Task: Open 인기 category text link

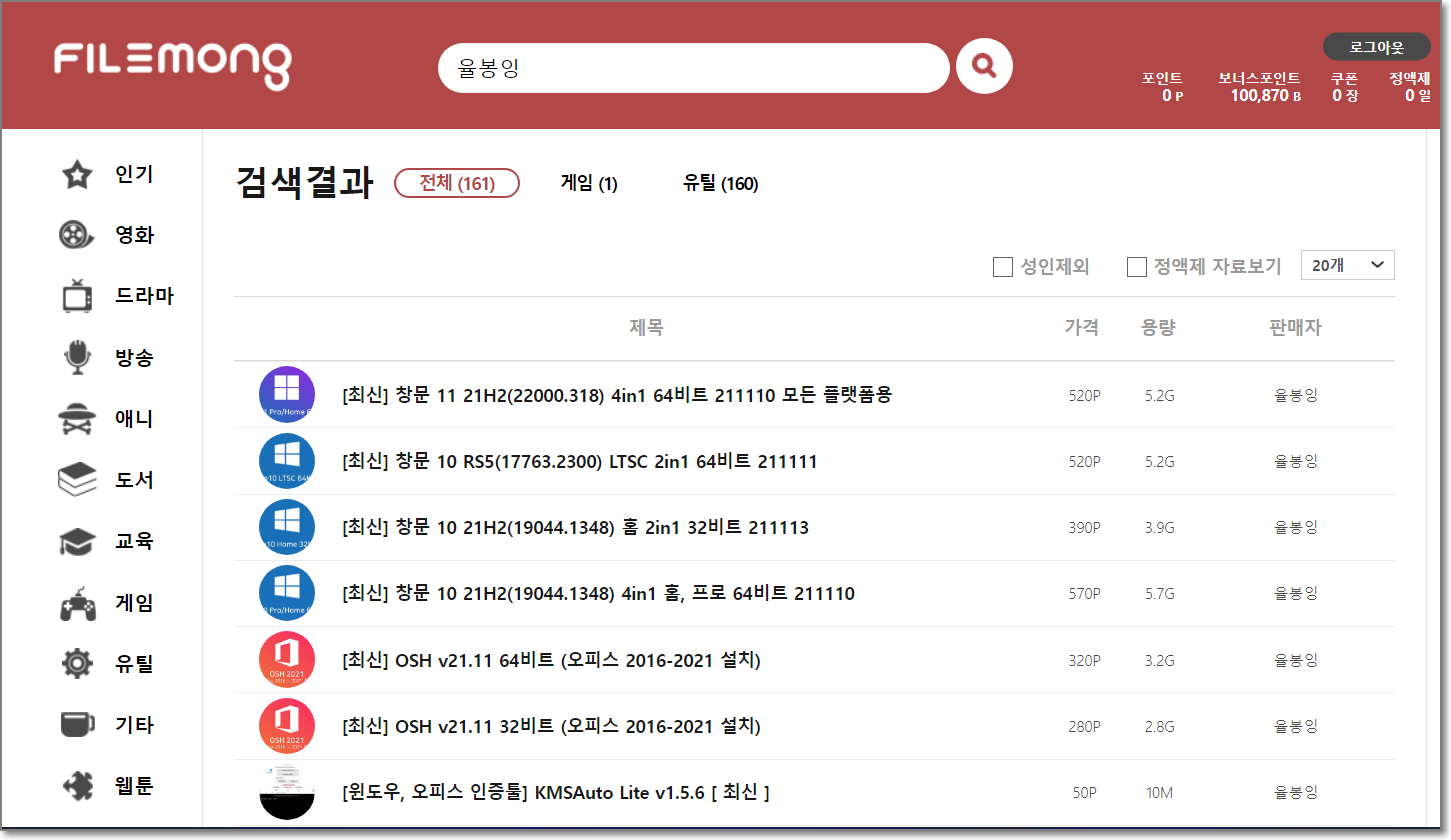Action: [135, 175]
